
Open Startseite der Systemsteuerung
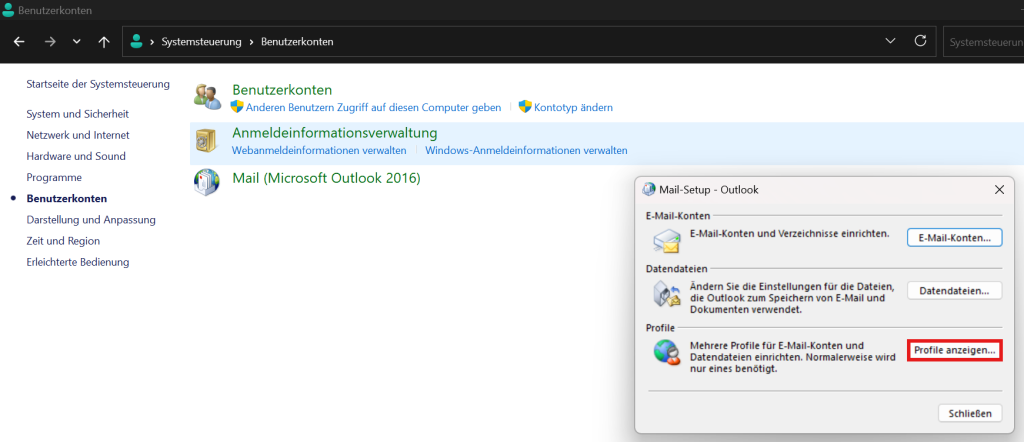point(98,84)
